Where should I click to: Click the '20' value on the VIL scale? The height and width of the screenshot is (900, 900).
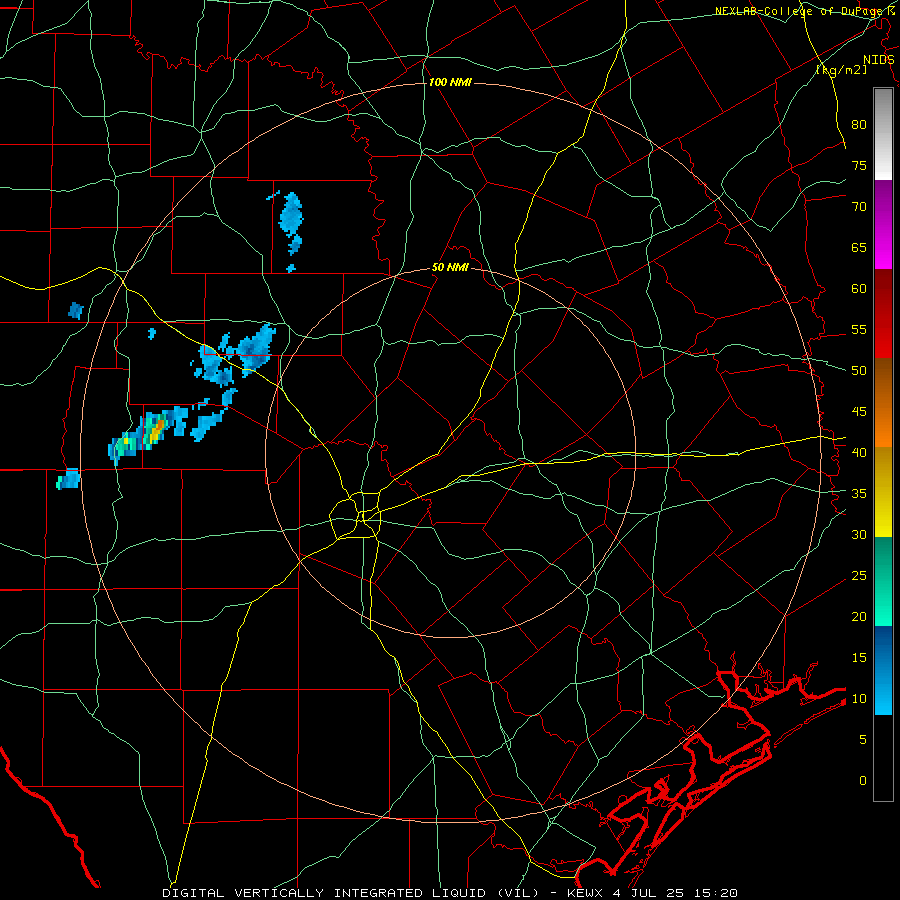pos(859,617)
